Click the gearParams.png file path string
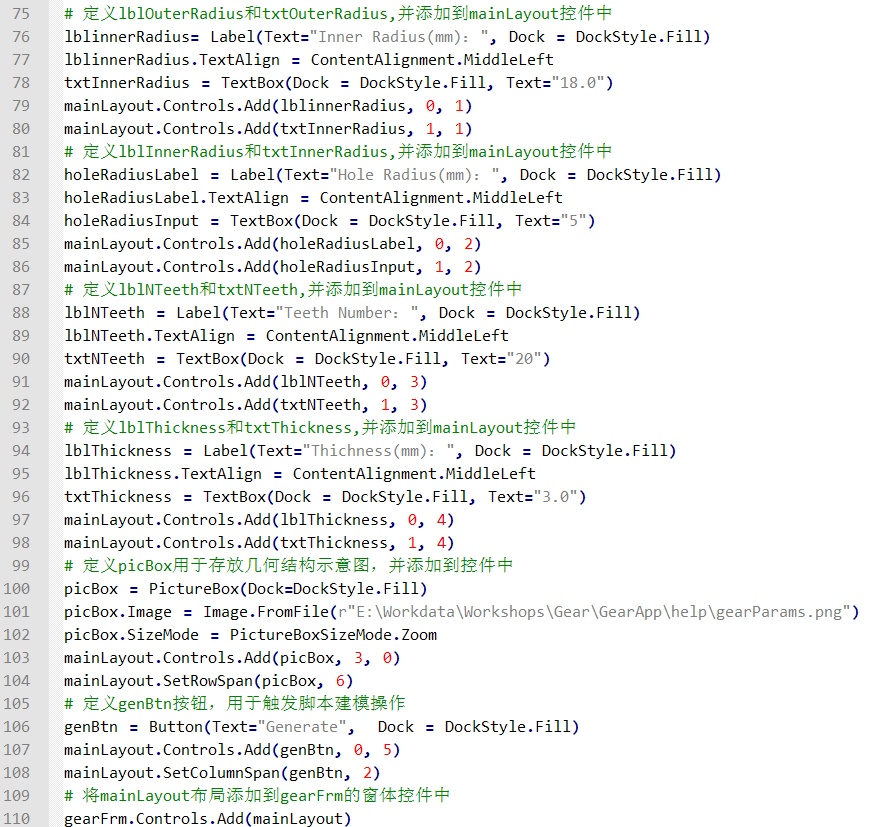This screenshot has width=874, height=827. [x=594, y=612]
